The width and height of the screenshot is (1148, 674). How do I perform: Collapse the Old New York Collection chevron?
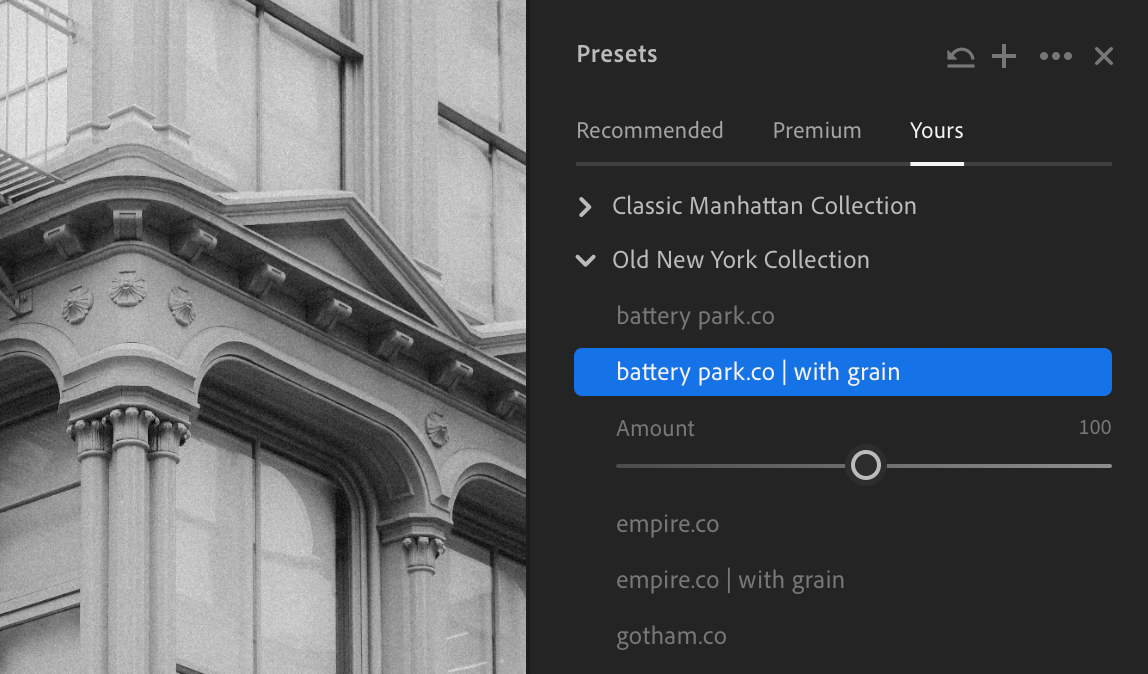(x=586, y=261)
